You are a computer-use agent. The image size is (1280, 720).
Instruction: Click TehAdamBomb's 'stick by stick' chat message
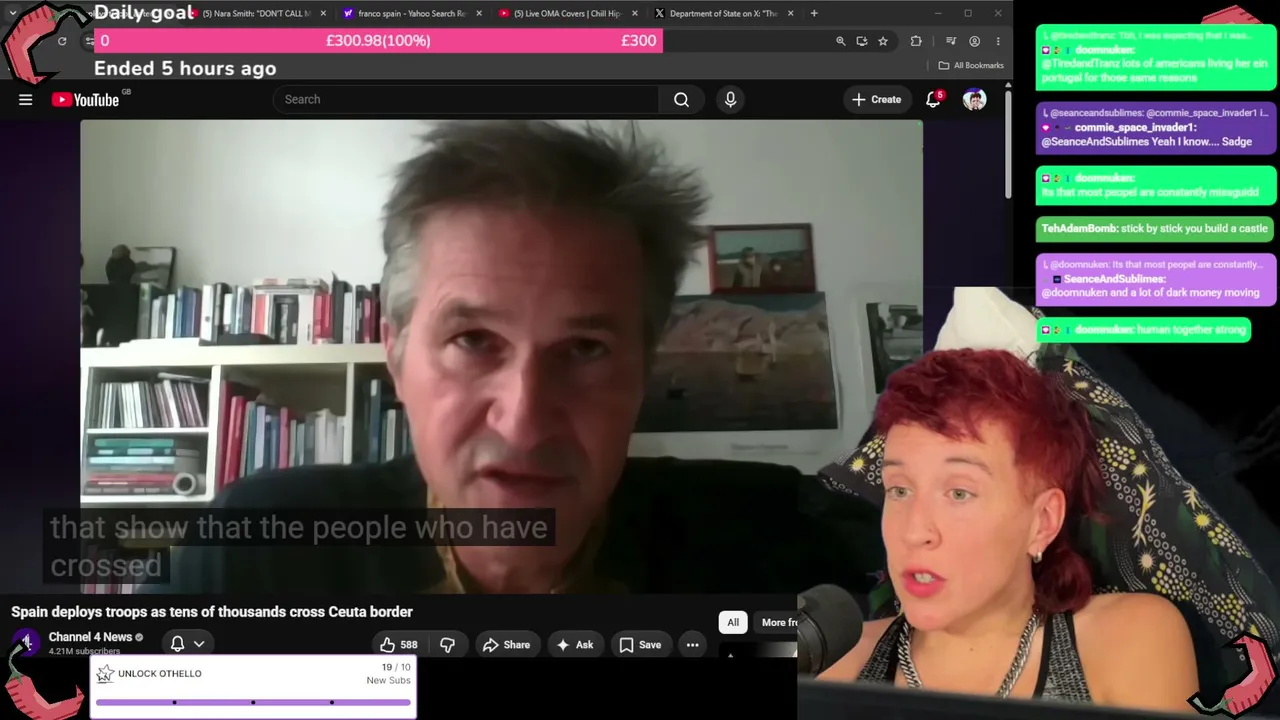[x=1155, y=228]
